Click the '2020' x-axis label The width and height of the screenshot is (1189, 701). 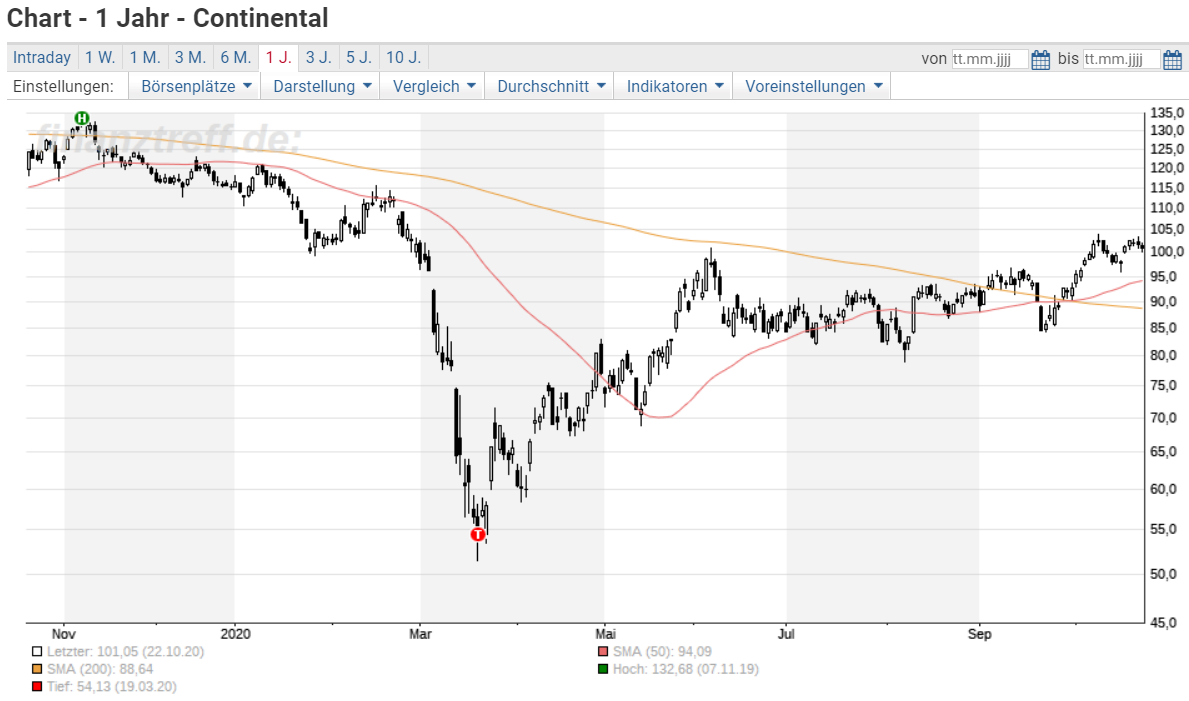click(x=235, y=634)
